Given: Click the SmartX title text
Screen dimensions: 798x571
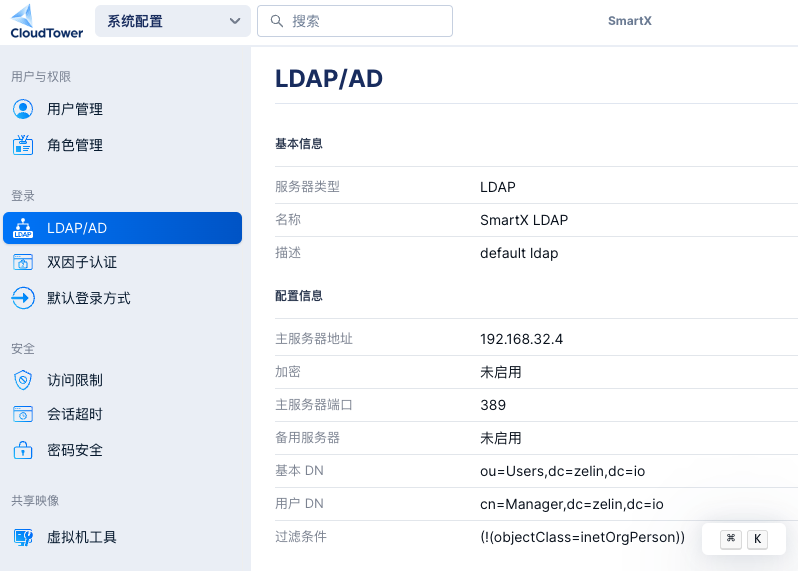Looking at the screenshot, I should tap(630, 21).
